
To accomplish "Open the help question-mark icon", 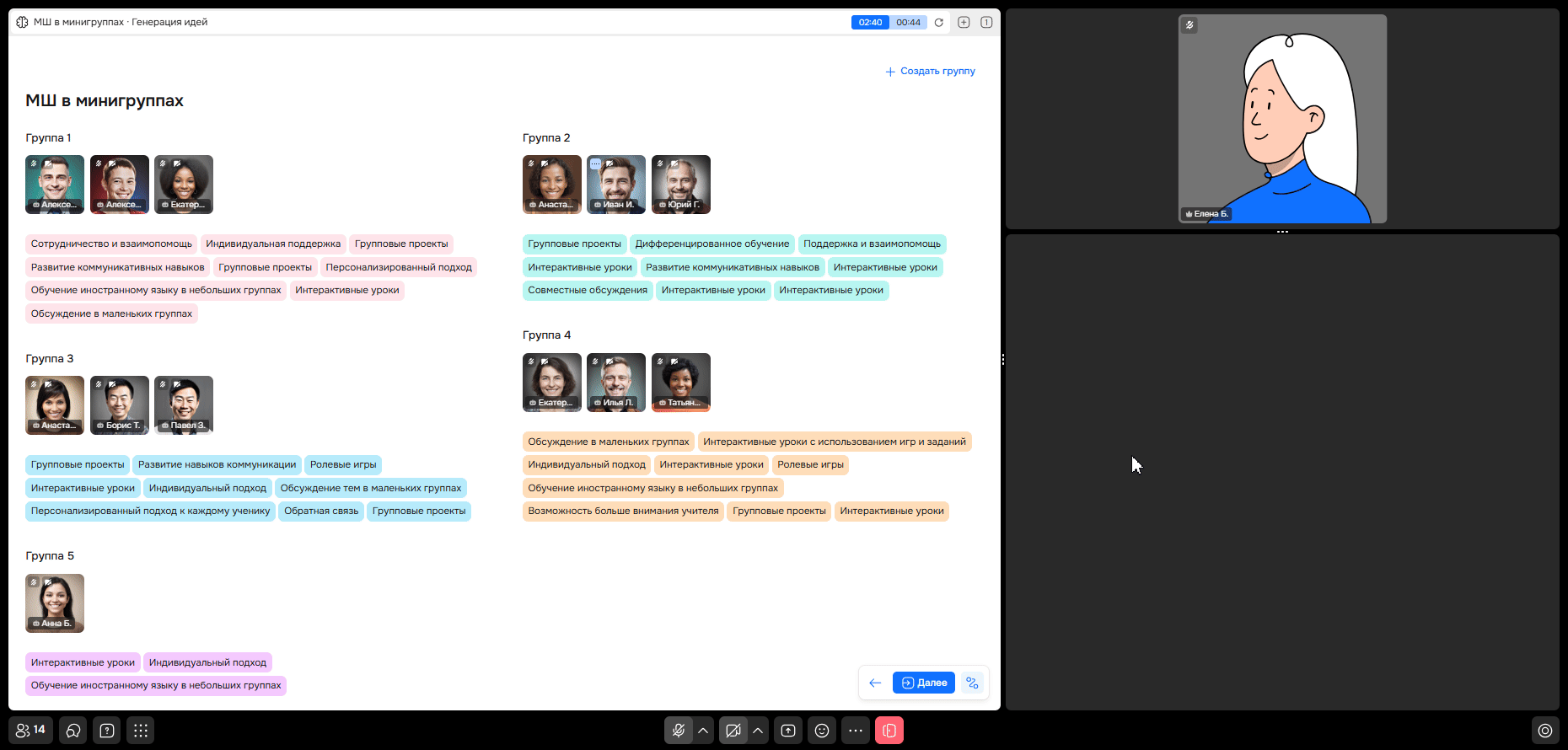I will (107, 731).
